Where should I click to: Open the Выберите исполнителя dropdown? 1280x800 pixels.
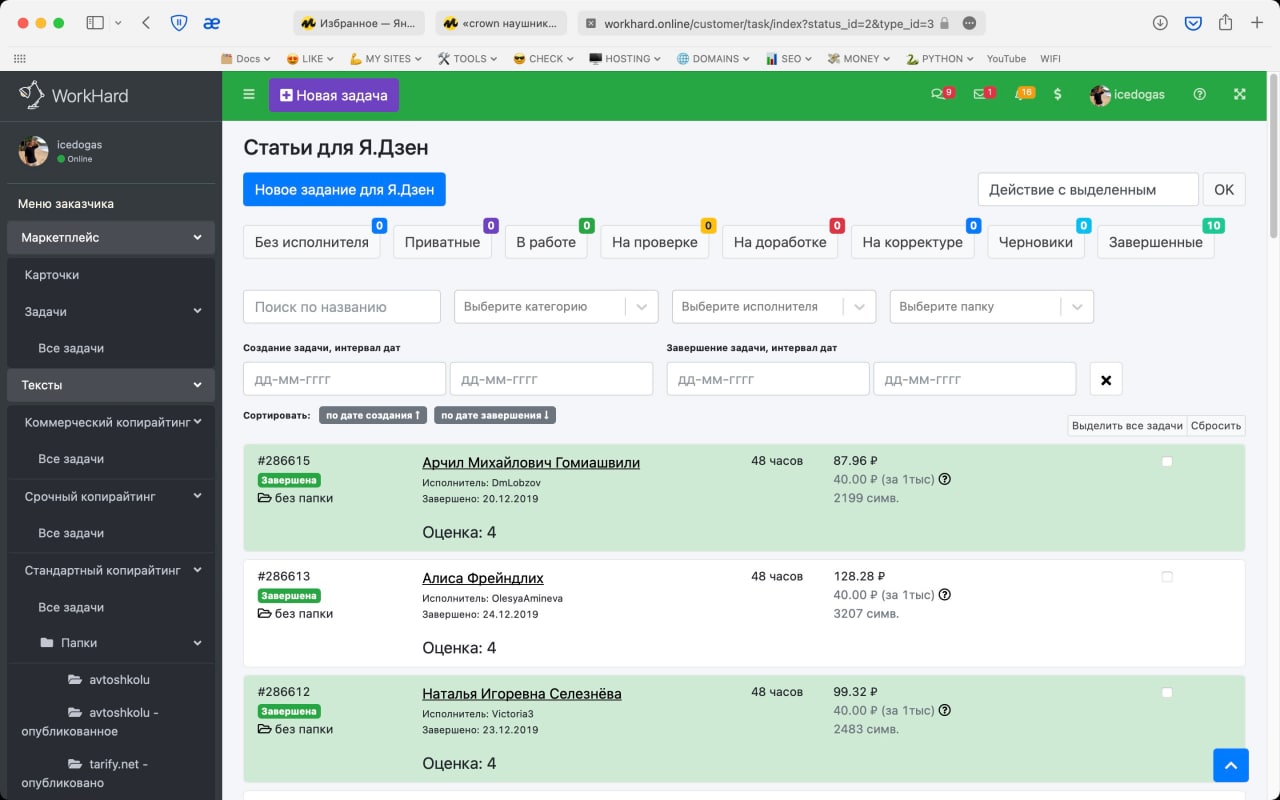[x=774, y=307]
